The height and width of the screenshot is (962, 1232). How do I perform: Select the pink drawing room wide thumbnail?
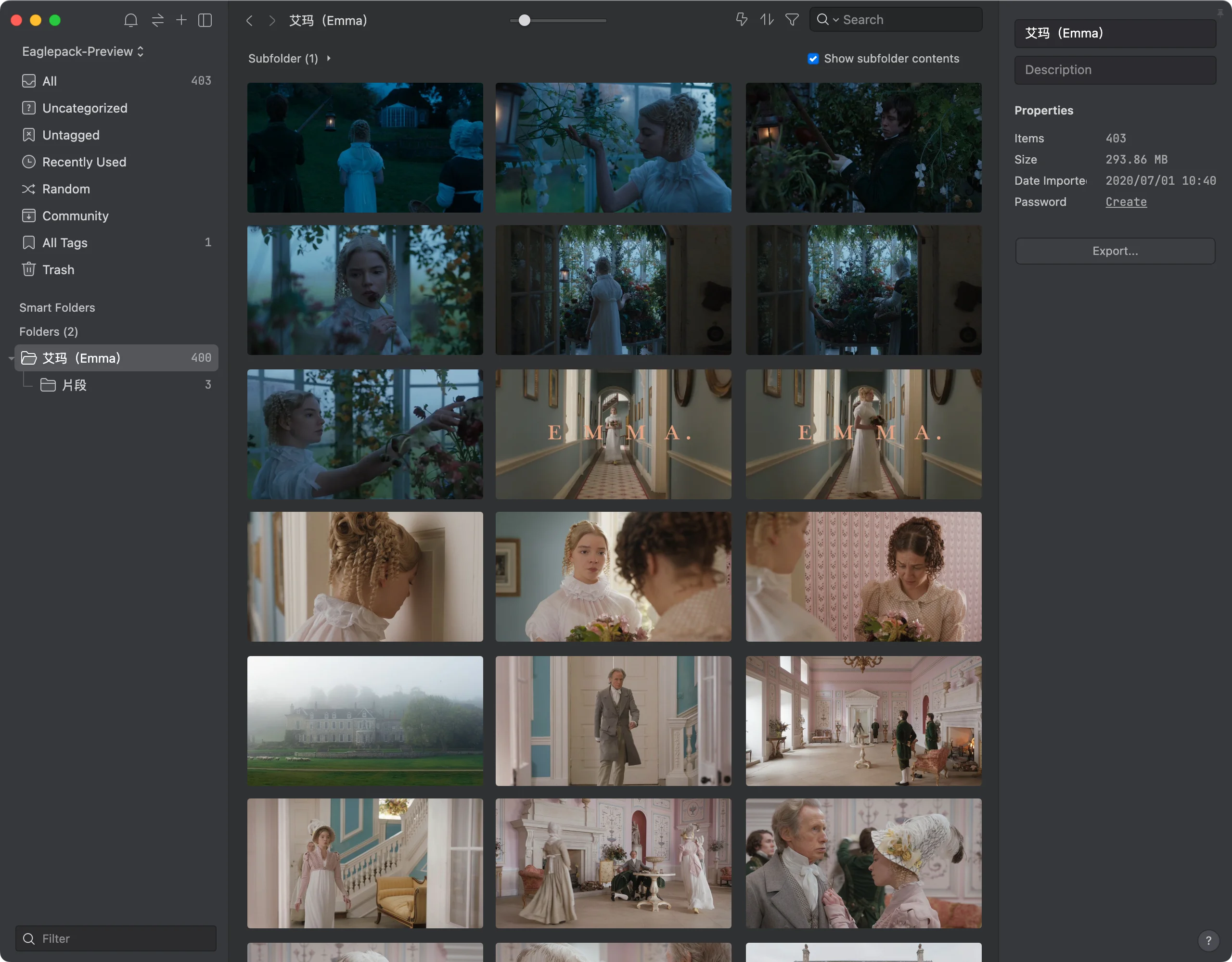(863, 721)
